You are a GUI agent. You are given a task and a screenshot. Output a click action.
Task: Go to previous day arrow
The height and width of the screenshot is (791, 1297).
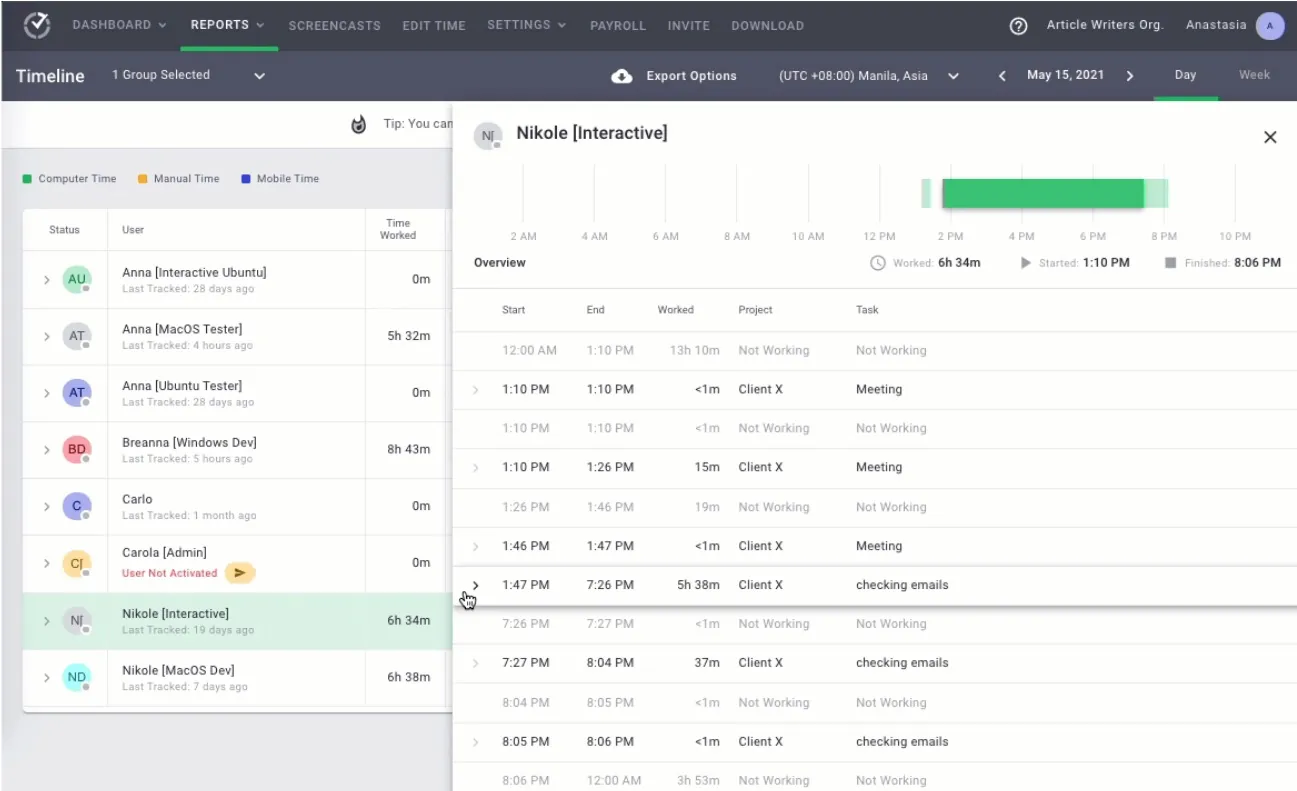coord(1002,76)
